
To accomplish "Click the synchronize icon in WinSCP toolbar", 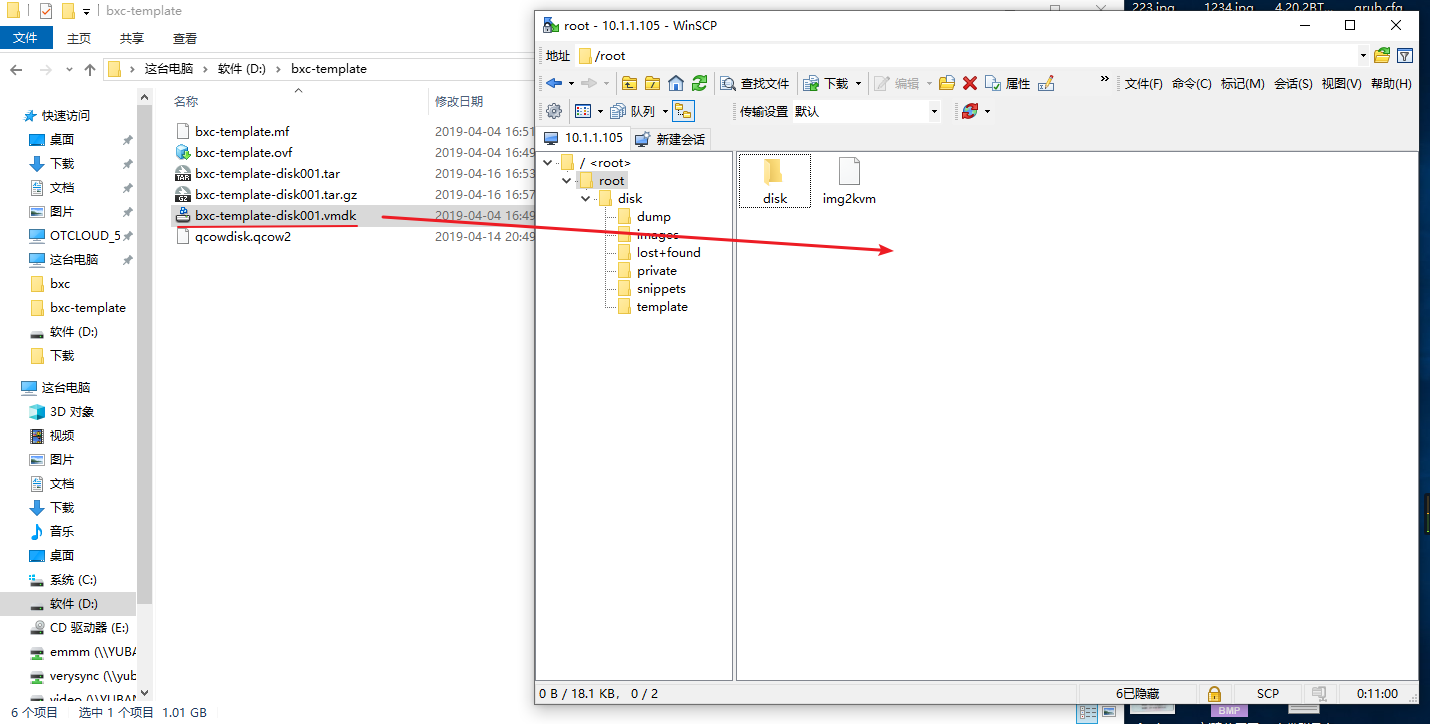I will point(969,111).
